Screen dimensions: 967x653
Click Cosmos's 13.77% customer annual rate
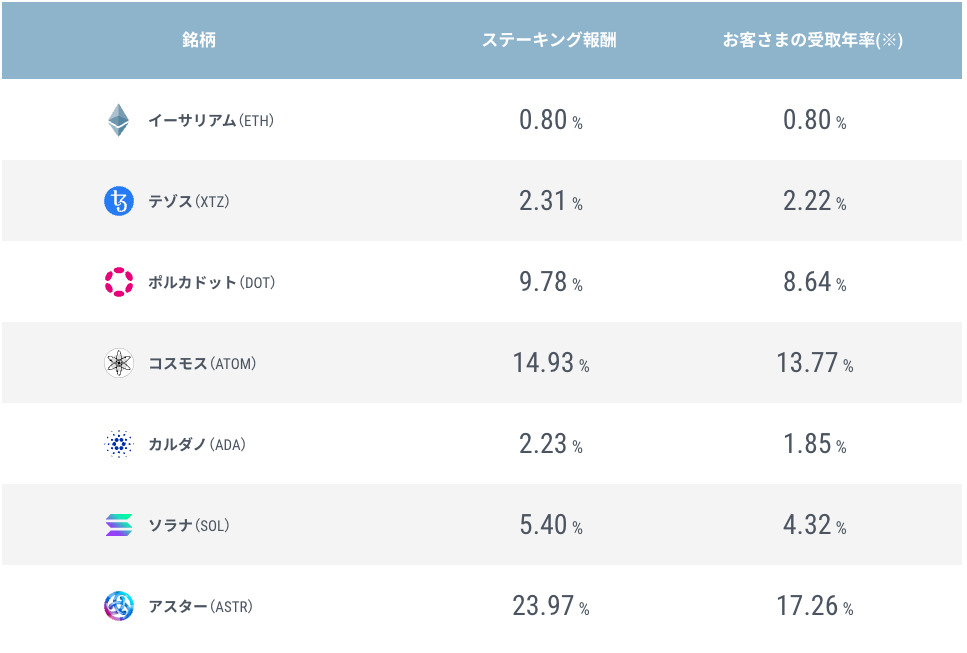[814, 363]
